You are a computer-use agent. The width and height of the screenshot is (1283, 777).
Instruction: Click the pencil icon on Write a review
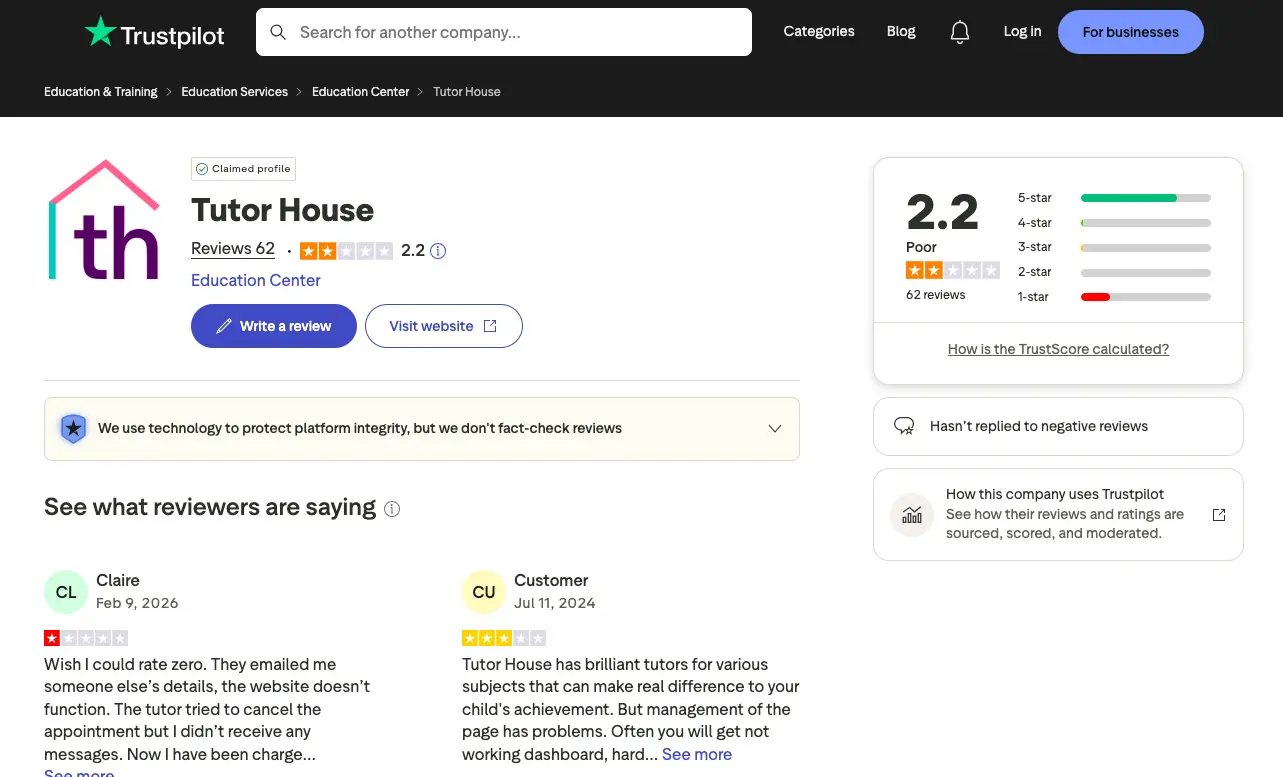pyautogui.click(x=225, y=326)
